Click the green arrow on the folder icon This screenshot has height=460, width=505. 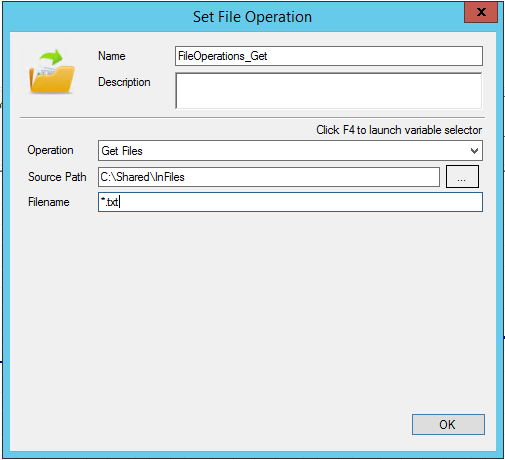coord(51,57)
